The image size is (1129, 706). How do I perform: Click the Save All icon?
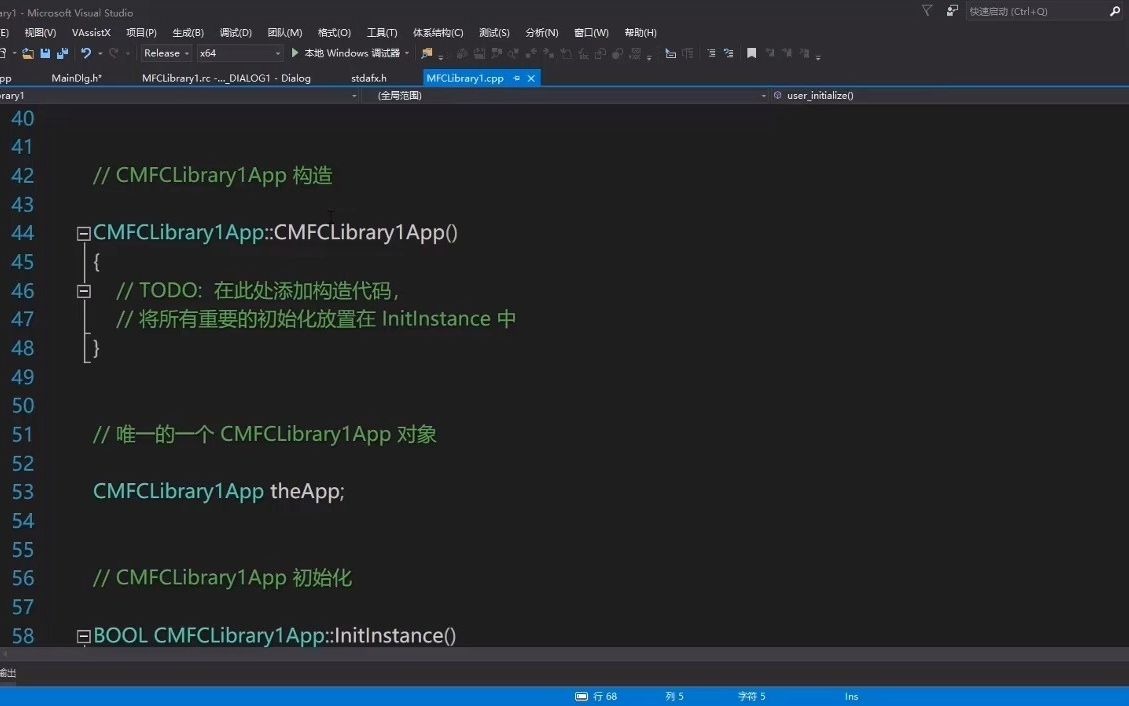[x=62, y=53]
